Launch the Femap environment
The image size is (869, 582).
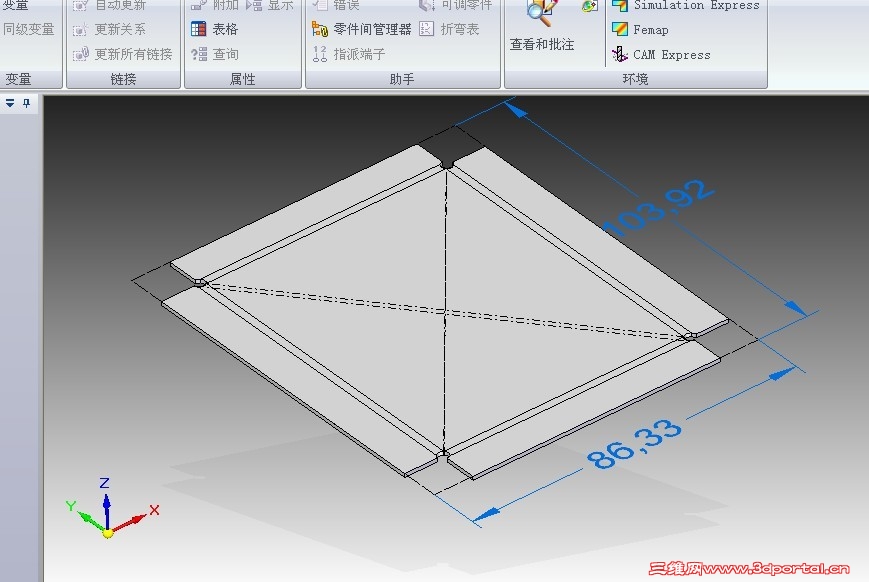pos(640,29)
